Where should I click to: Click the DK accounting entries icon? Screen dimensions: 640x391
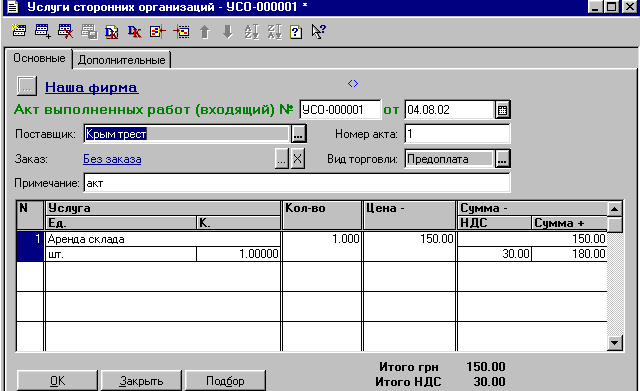pyautogui.click(x=134, y=31)
